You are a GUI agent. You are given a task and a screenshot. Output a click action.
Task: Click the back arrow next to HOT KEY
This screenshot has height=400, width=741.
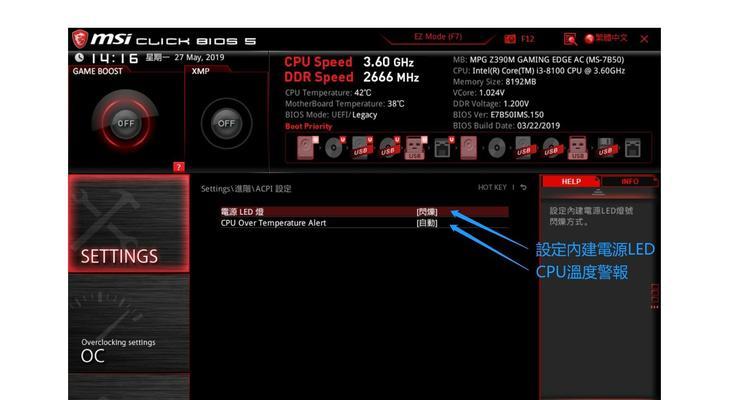524,187
